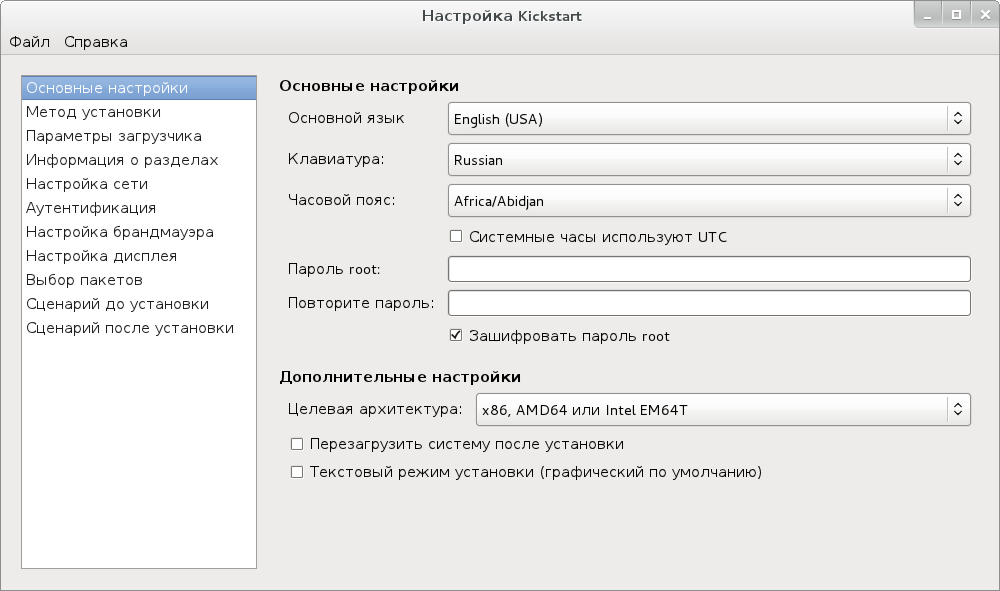The height and width of the screenshot is (591, 1000).
Task: Open the Файл menu
Action: [x=30, y=42]
